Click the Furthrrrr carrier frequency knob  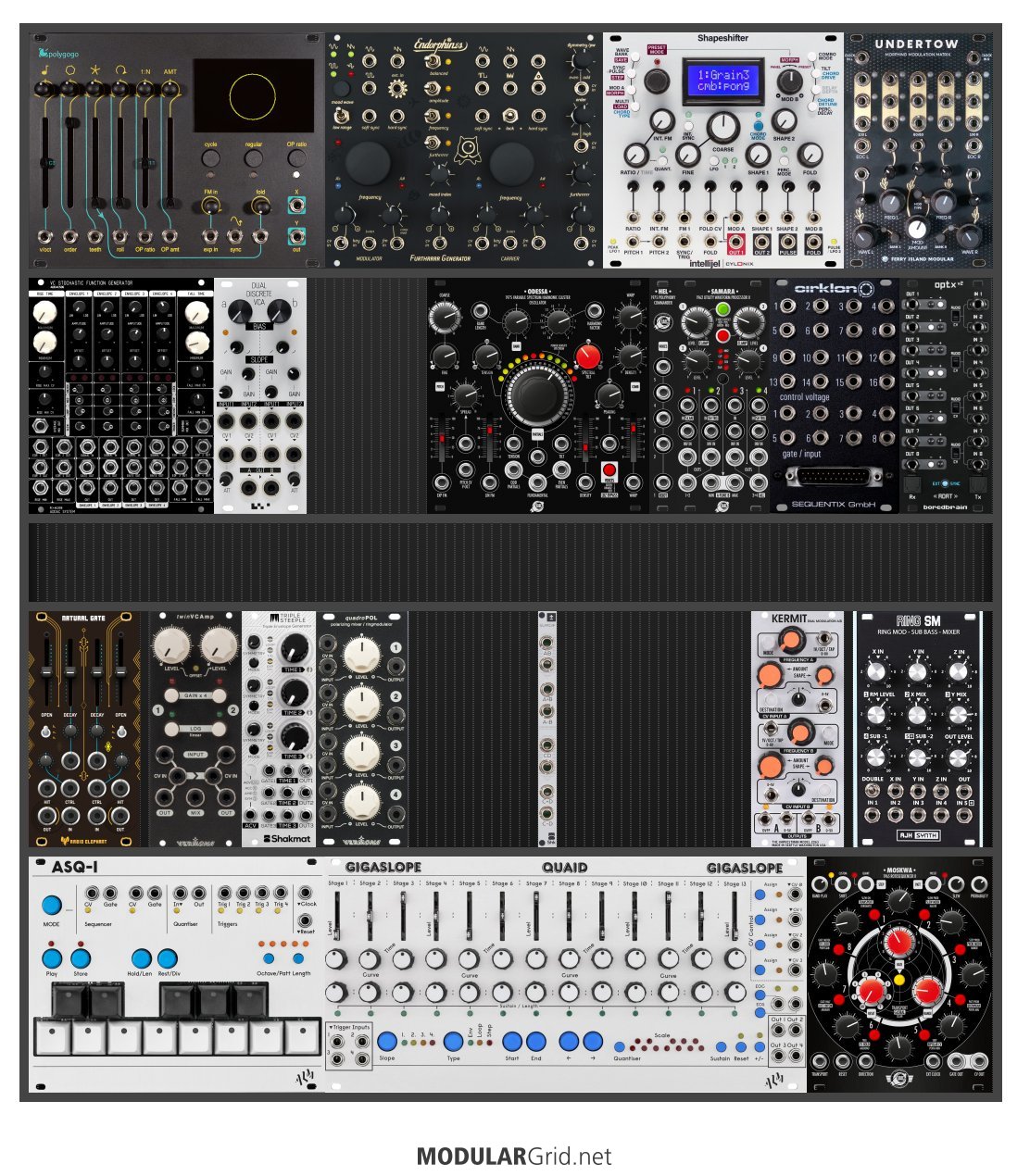coord(511,164)
